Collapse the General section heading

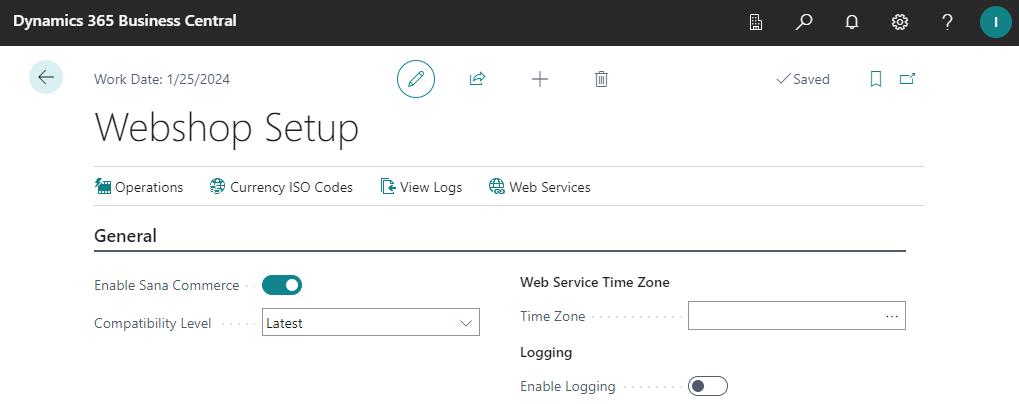coord(125,235)
